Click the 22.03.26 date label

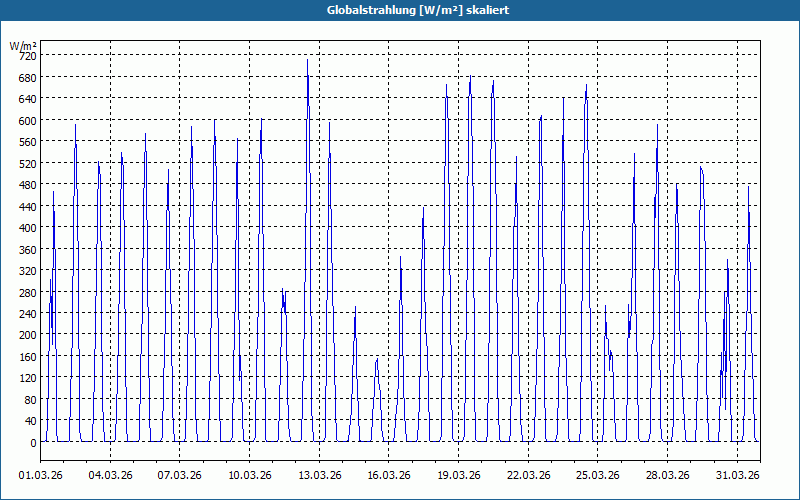tap(529, 475)
